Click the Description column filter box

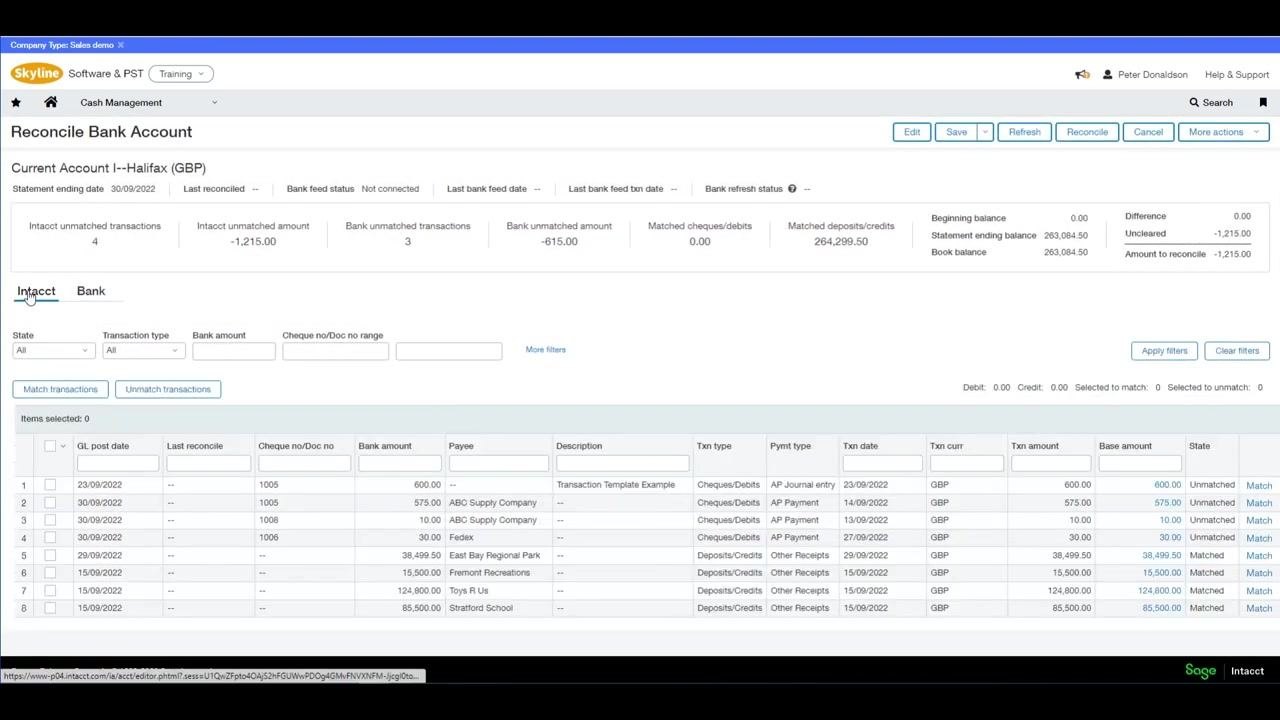[x=623, y=463]
